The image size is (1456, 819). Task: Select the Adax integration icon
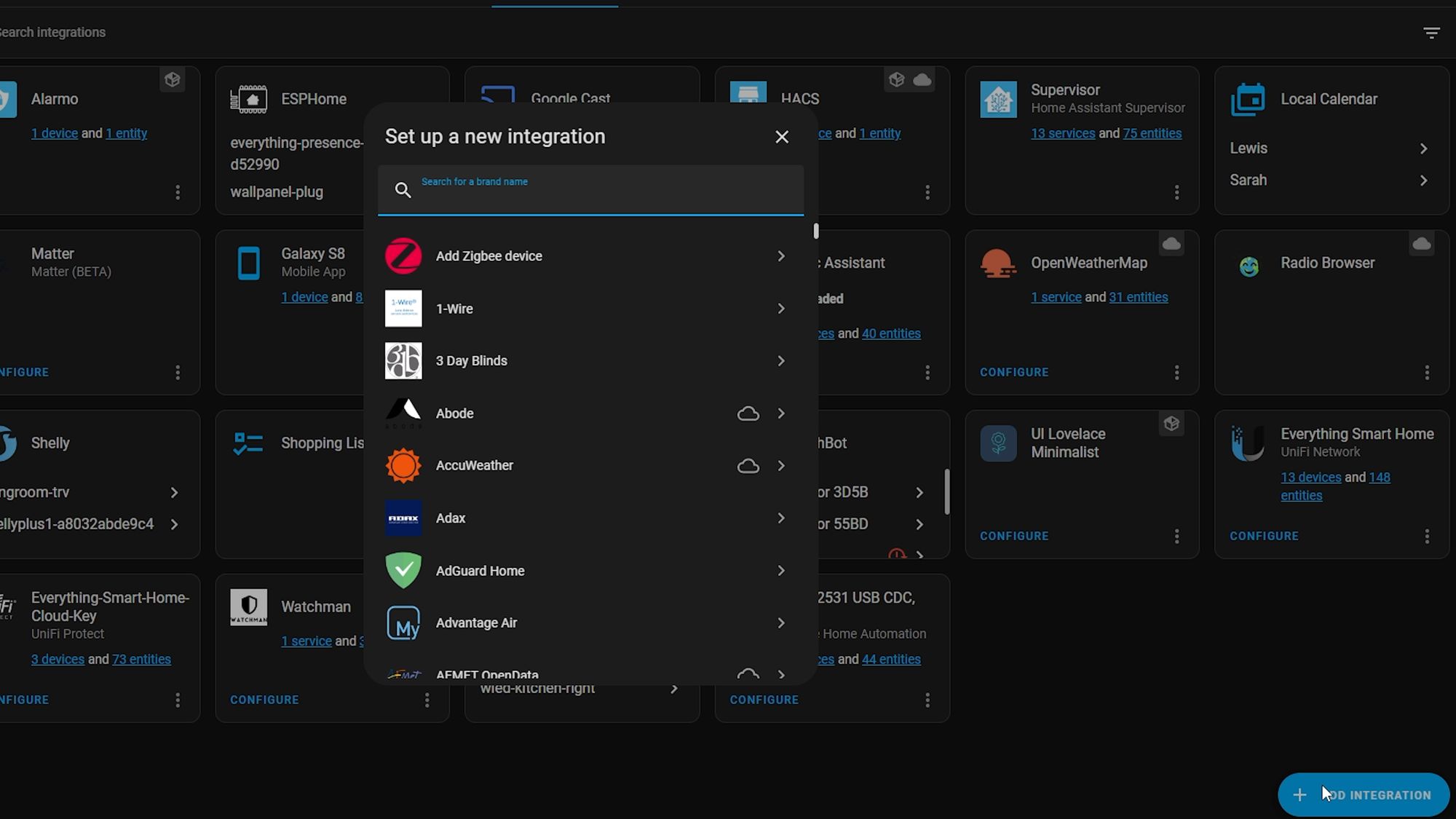(x=403, y=518)
